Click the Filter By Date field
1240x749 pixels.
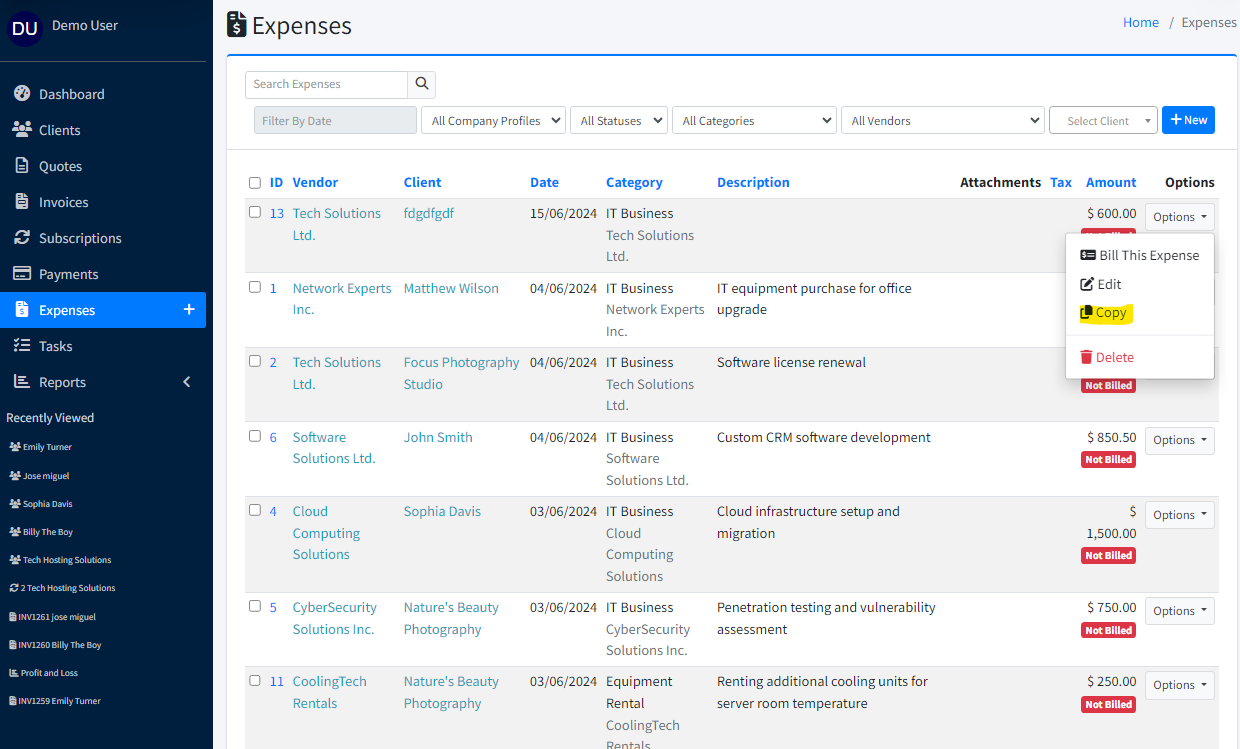tap(335, 121)
